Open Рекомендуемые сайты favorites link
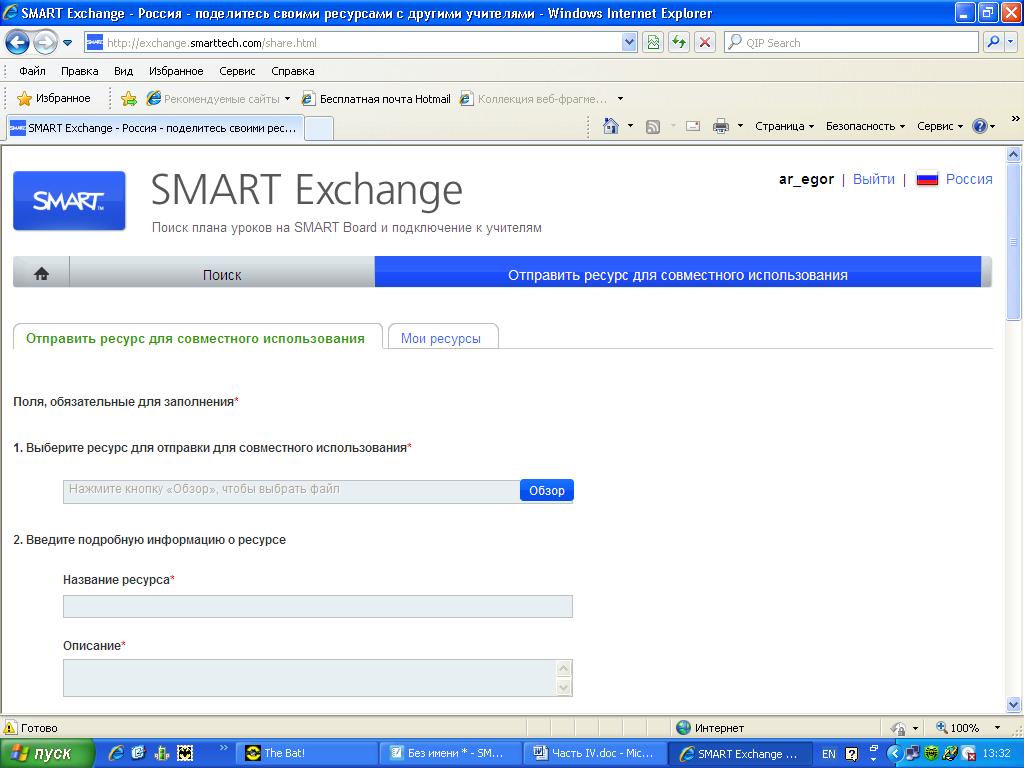The width and height of the screenshot is (1024, 768). pos(218,99)
